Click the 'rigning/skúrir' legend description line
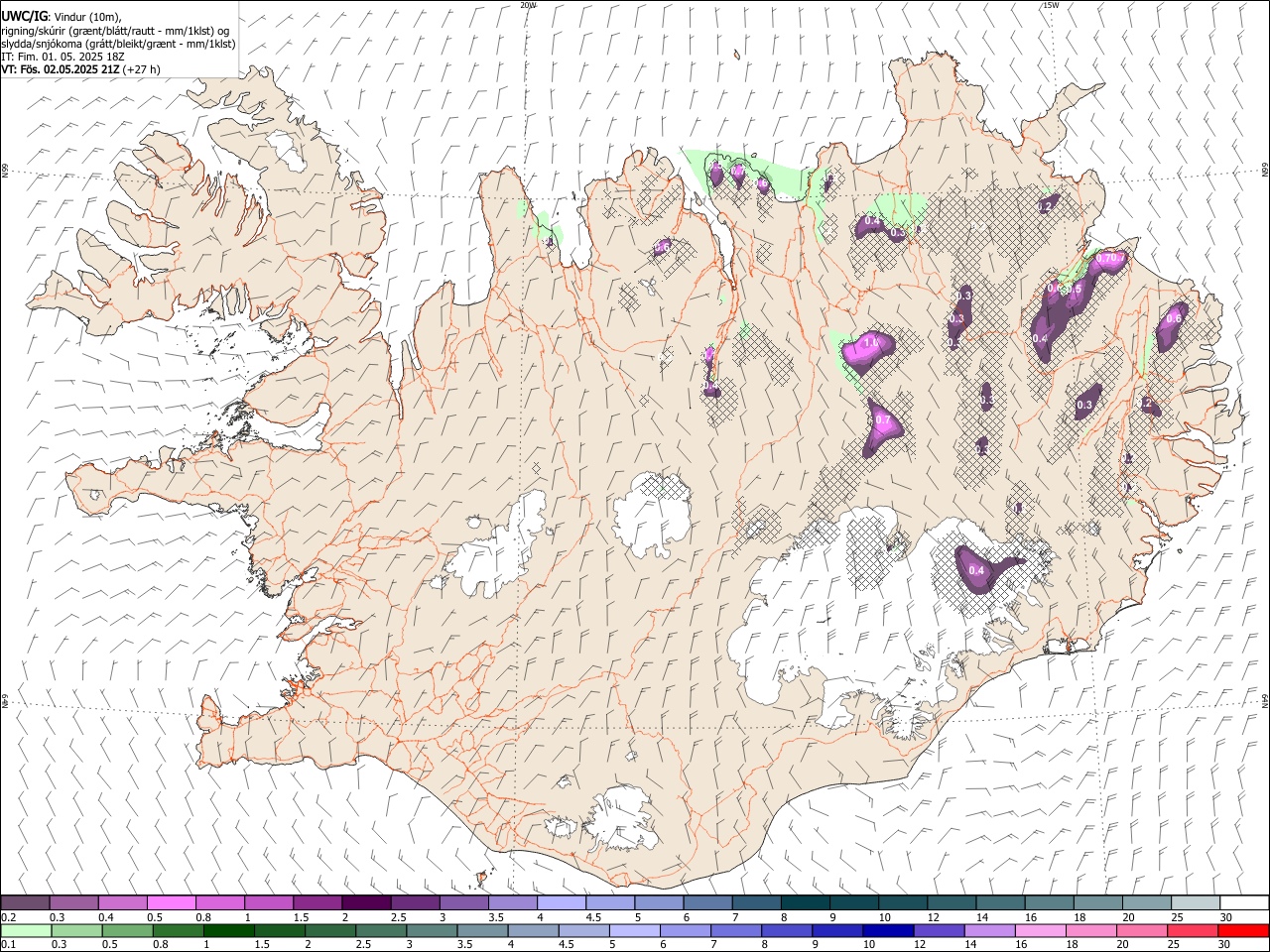Viewport: 1270px width, 952px height. [115, 31]
